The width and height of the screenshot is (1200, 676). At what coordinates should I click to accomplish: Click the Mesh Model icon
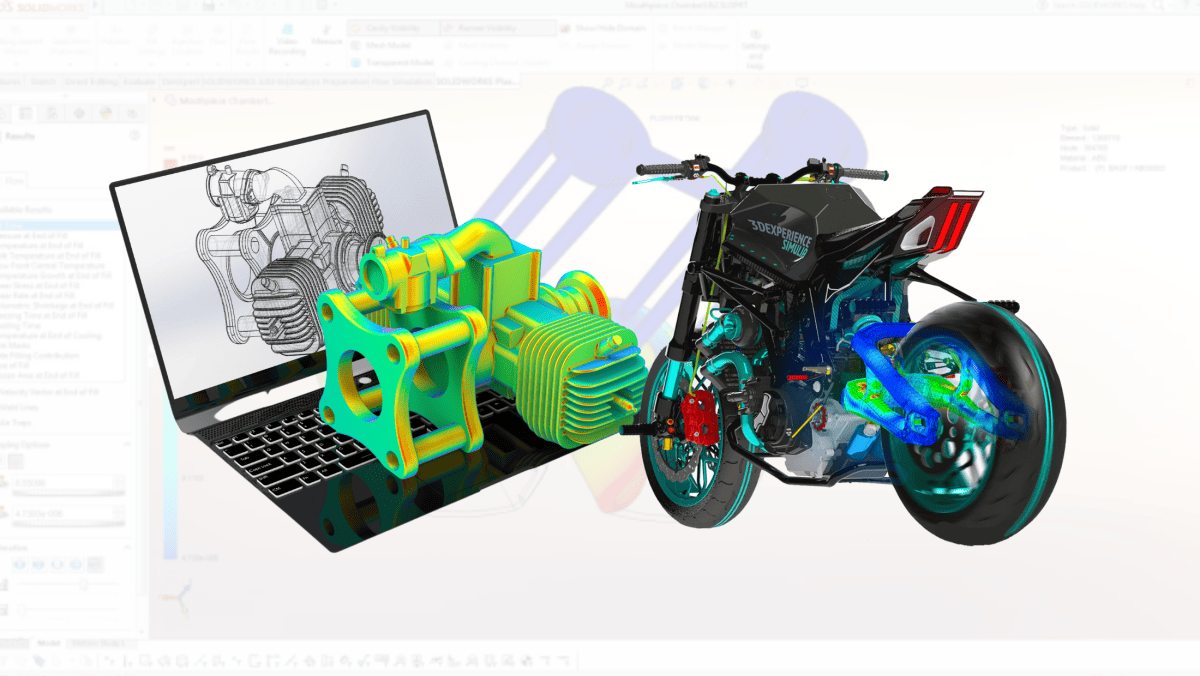357,45
